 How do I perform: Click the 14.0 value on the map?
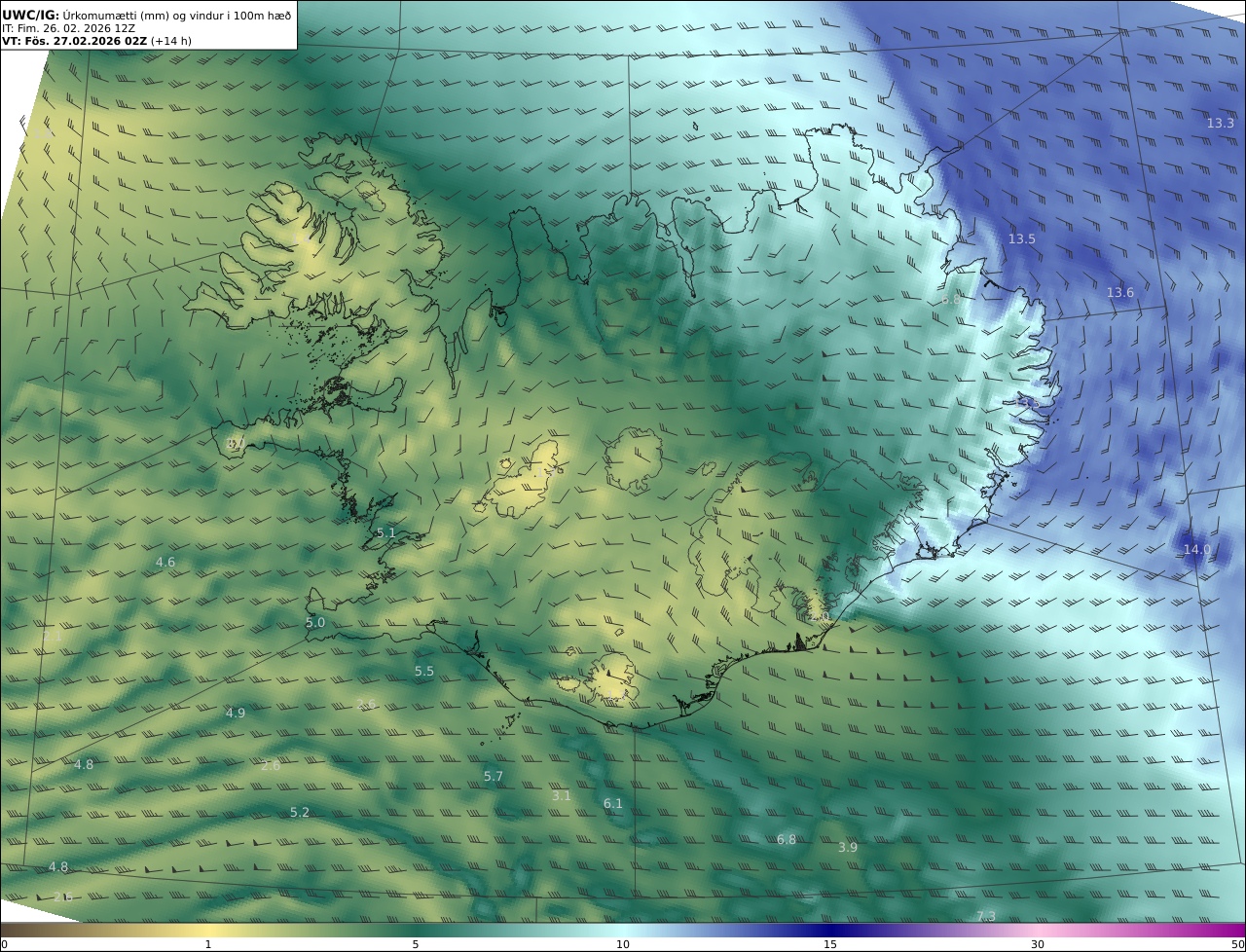(1197, 549)
